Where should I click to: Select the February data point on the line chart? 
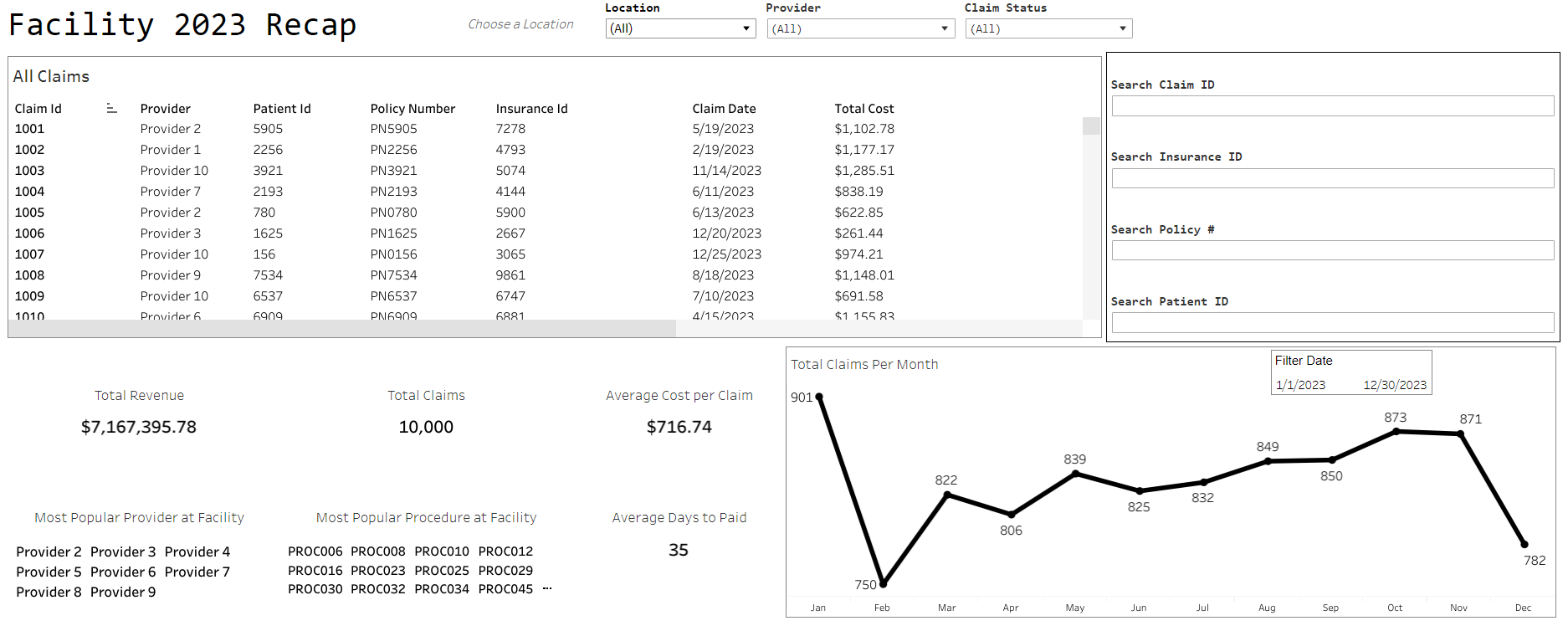(884, 583)
